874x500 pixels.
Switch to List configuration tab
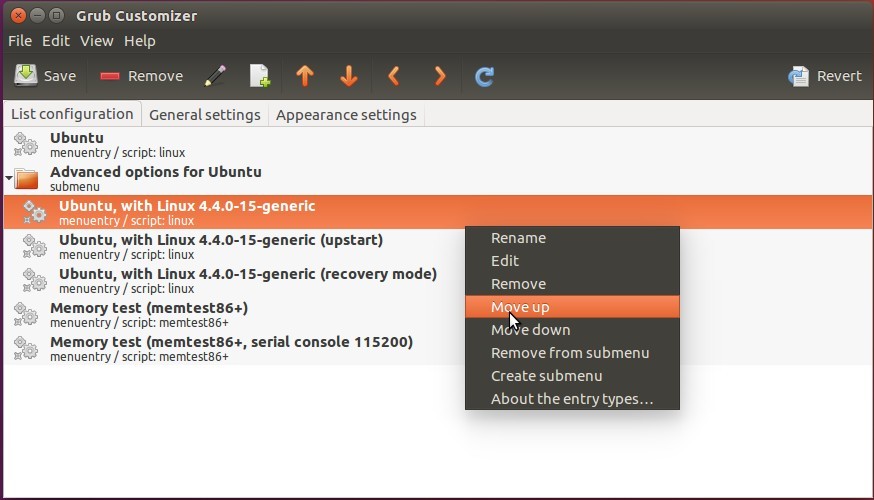[x=72, y=114]
